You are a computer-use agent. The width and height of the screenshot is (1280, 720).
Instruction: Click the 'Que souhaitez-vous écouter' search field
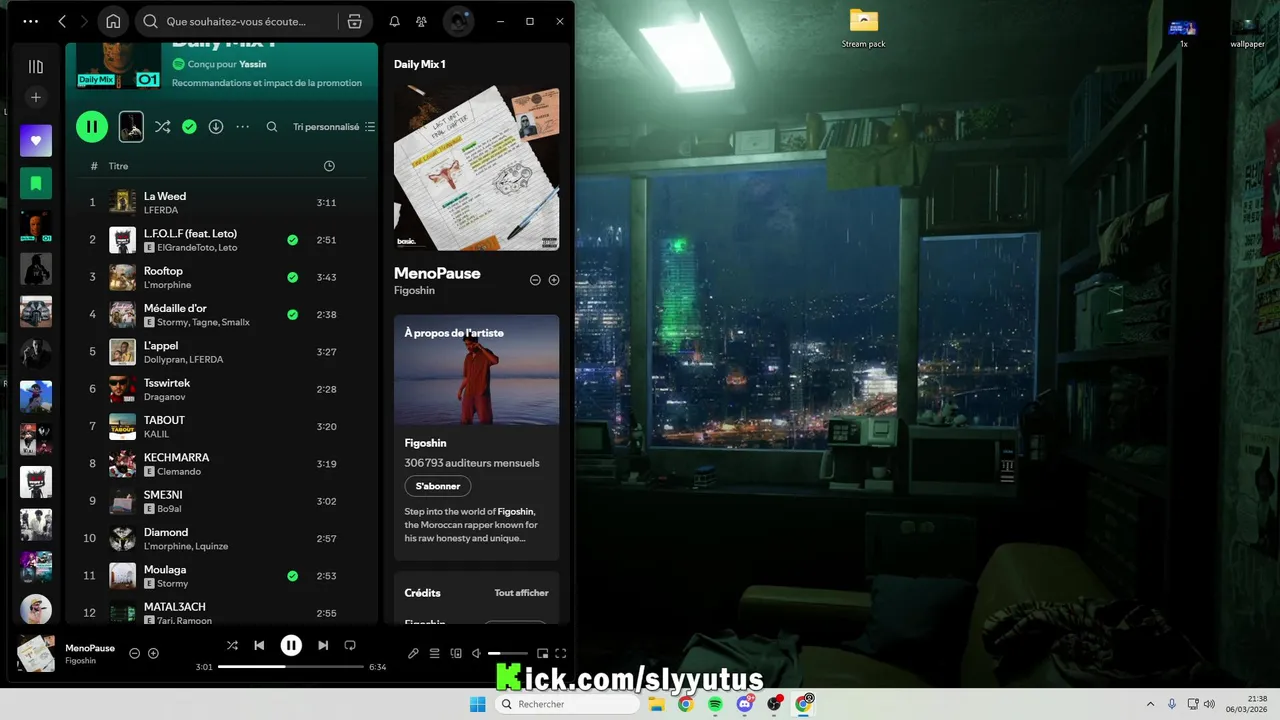tap(236, 21)
